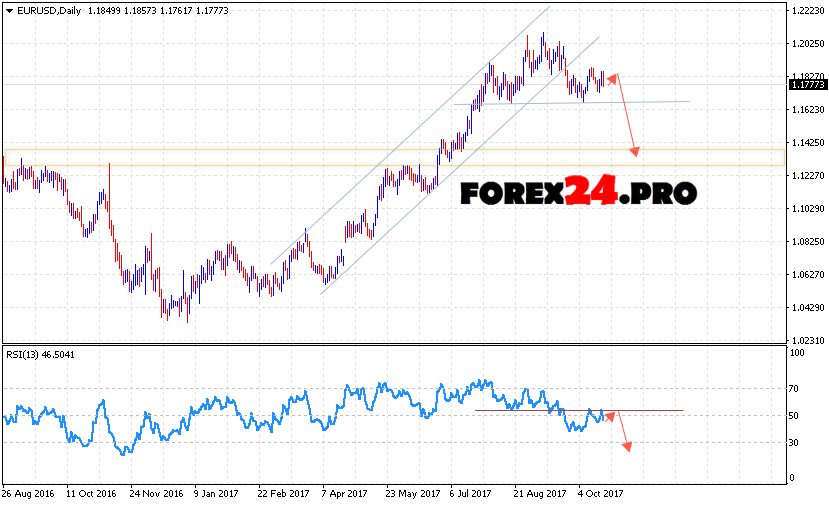
Task: Select the 26 Aug 2016 date marker
Action: [x=30, y=493]
